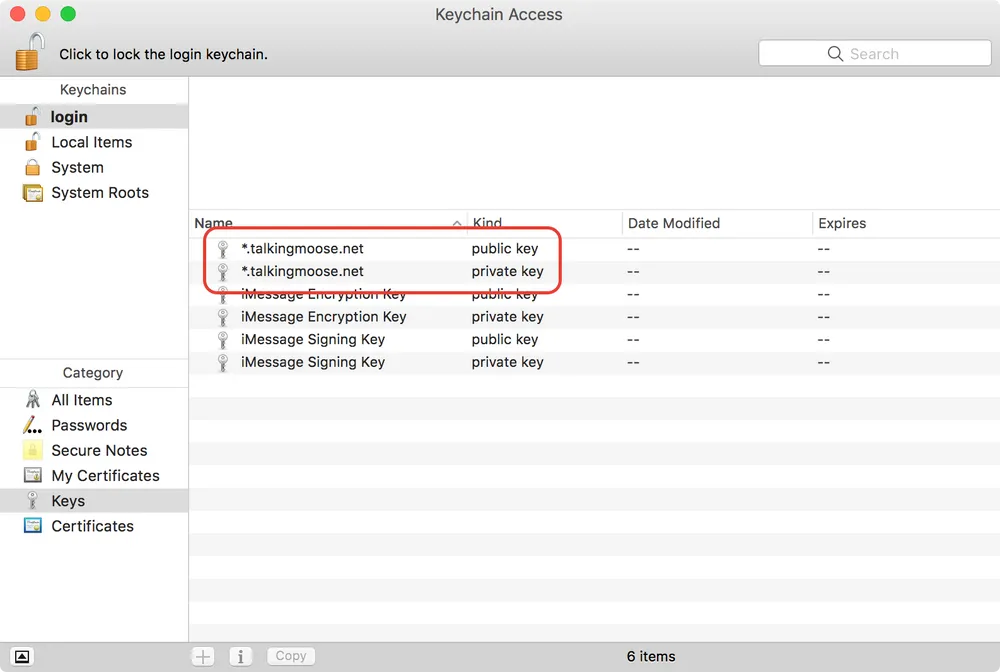This screenshot has width=1000, height=672.
Task: Select the All Items keyring icon
Action: (x=32, y=399)
